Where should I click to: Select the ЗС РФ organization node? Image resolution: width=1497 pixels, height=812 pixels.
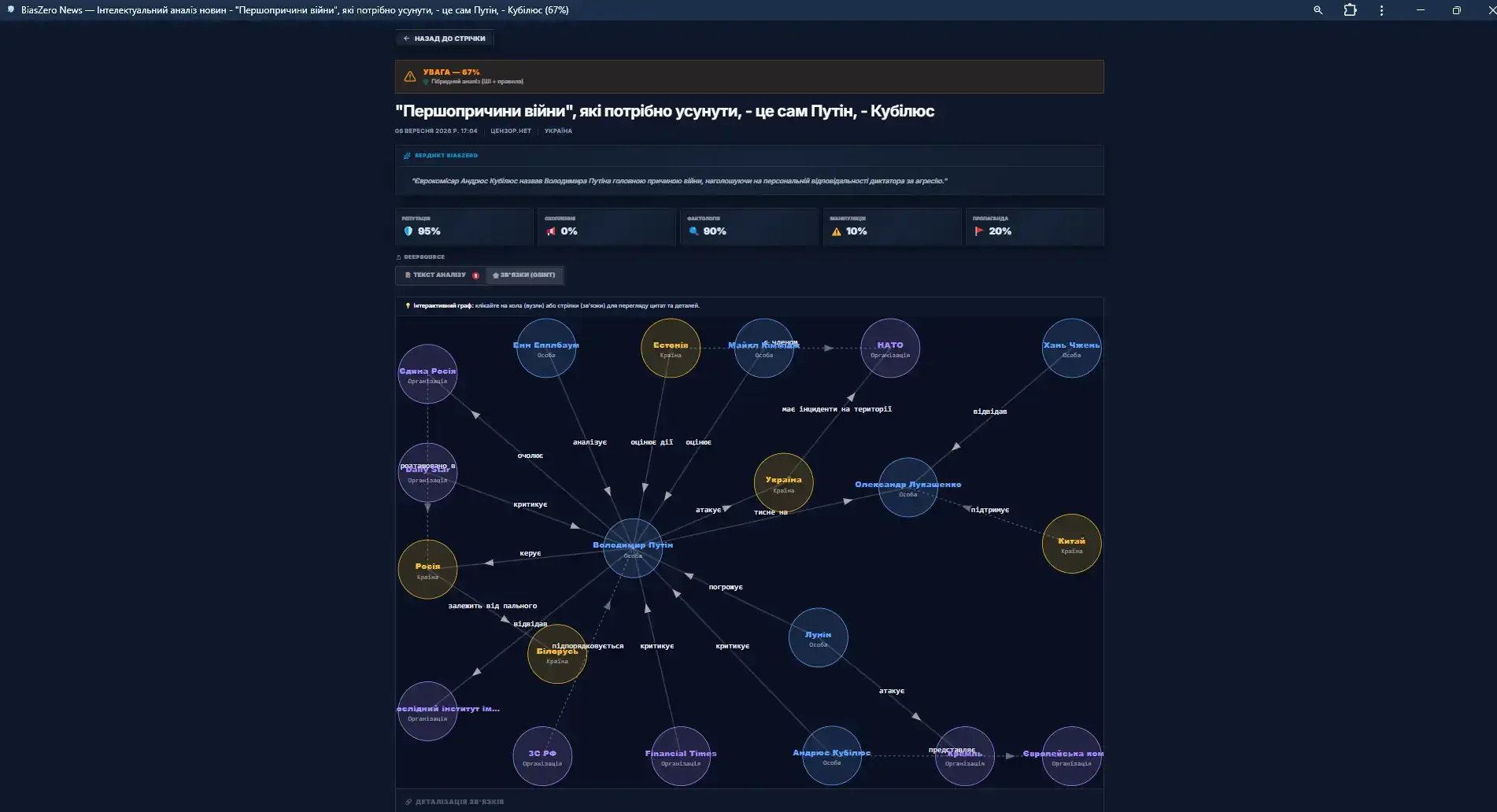(x=542, y=756)
